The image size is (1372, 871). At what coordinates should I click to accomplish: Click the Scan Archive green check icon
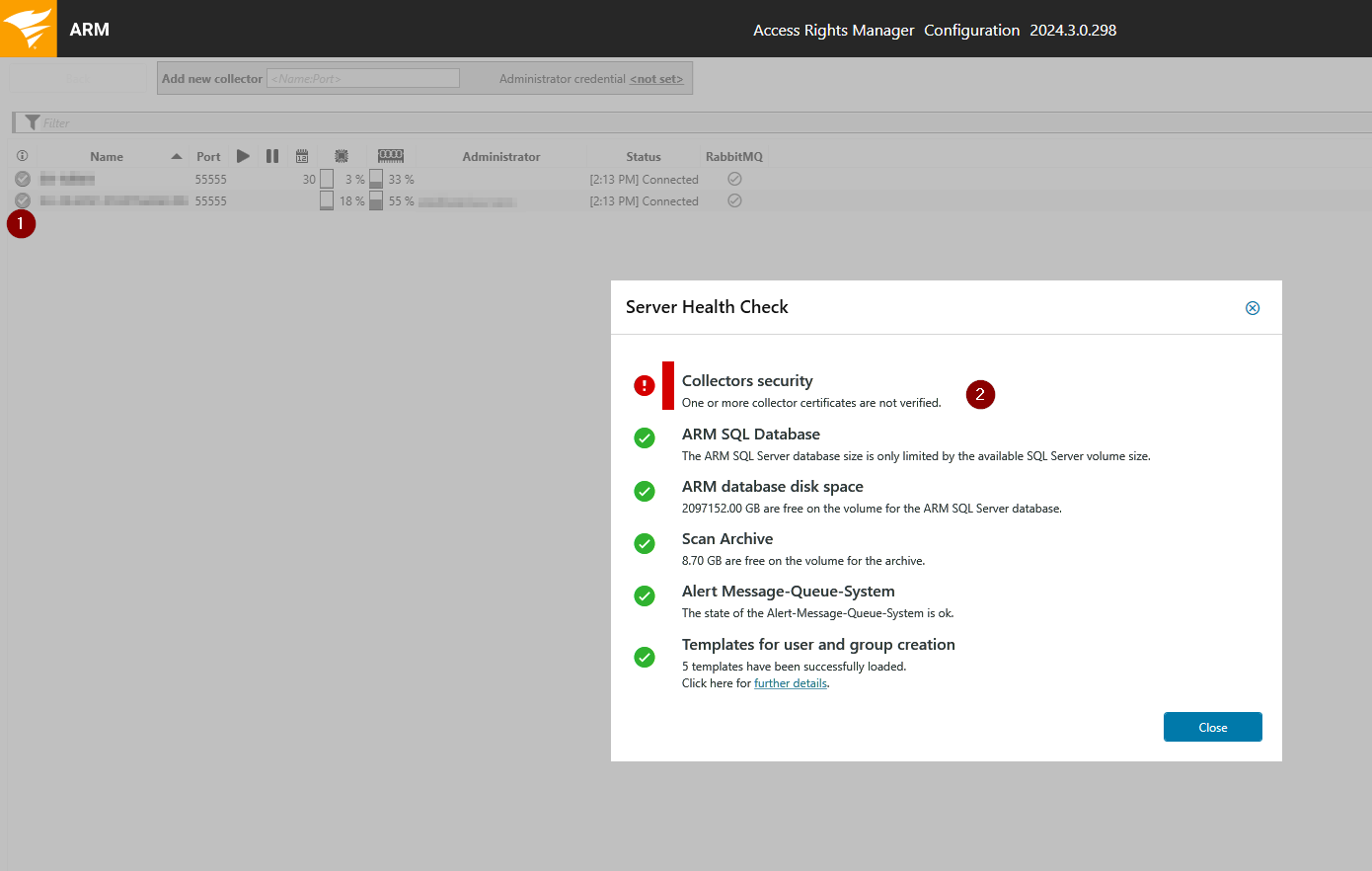coord(645,543)
